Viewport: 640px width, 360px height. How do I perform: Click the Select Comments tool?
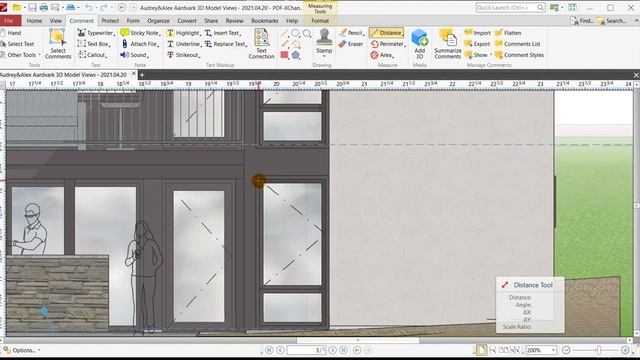tap(58, 44)
